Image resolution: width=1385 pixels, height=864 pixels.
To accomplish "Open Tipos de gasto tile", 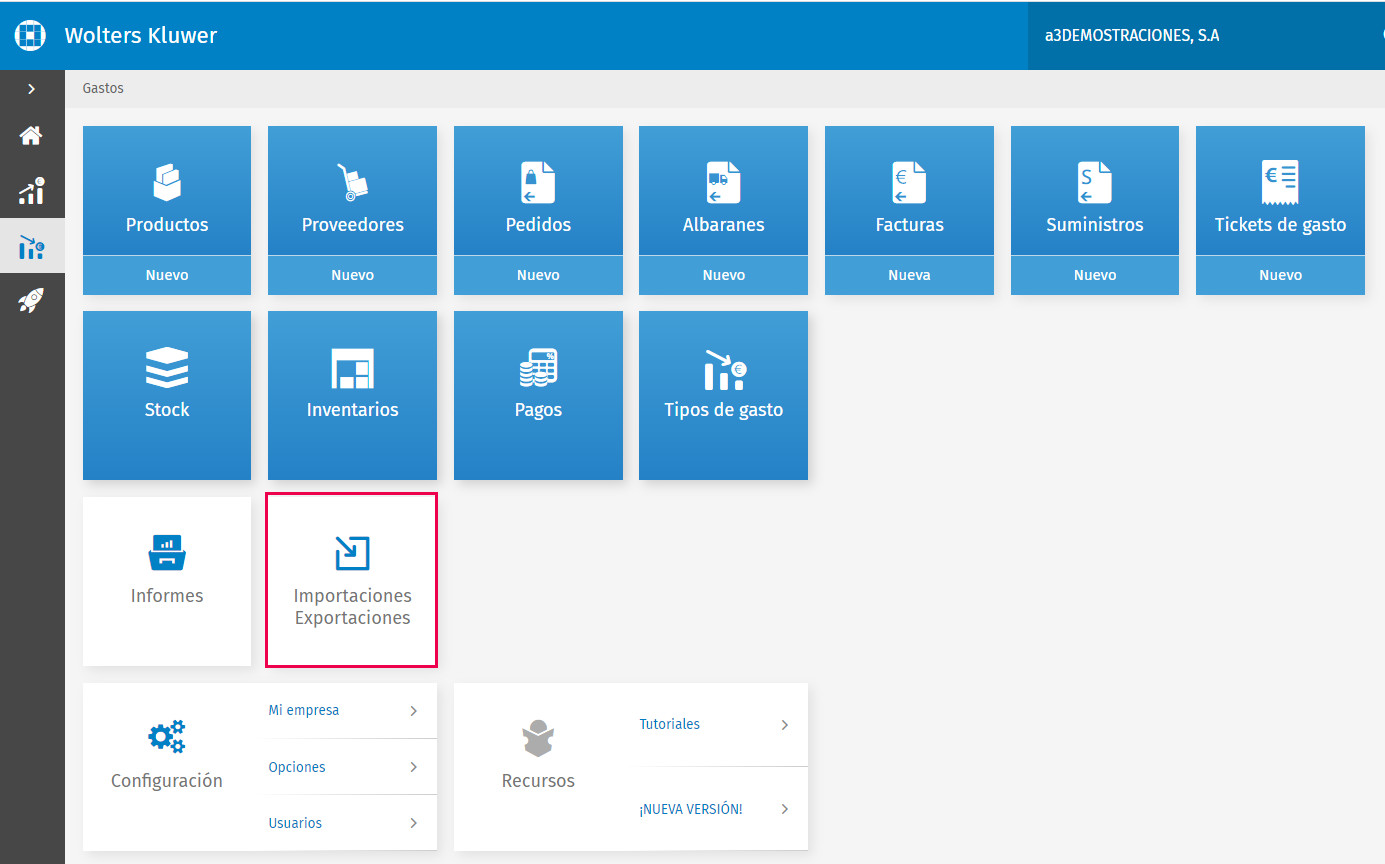I will click(x=723, y=395).
